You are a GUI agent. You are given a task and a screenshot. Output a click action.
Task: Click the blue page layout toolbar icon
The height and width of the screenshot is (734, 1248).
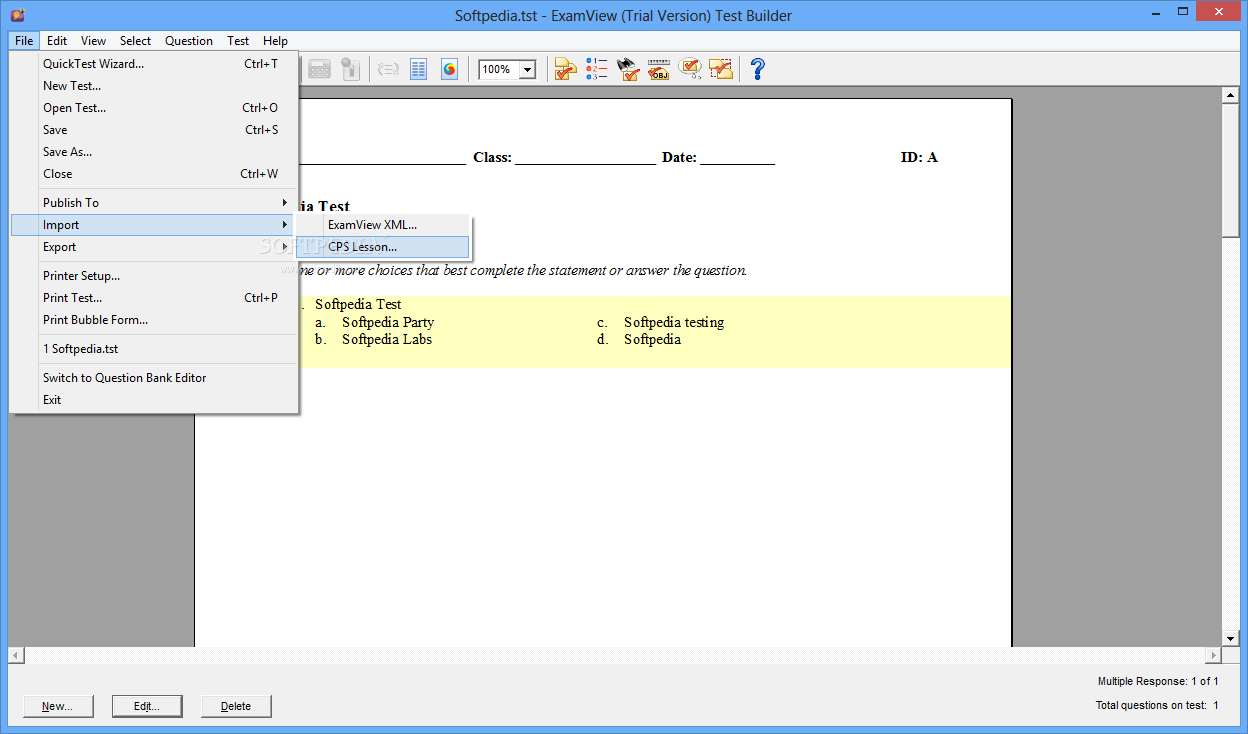418,69
